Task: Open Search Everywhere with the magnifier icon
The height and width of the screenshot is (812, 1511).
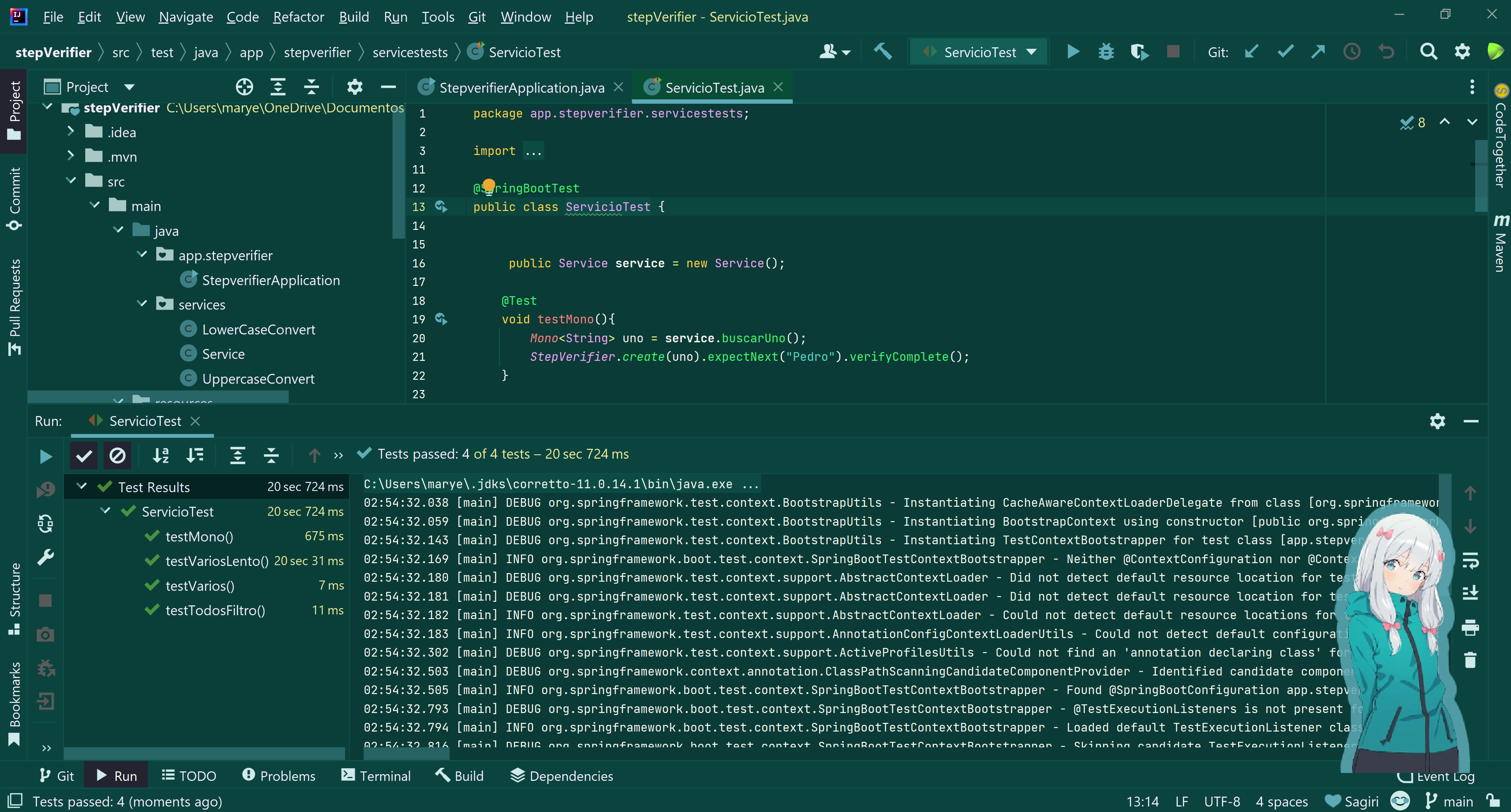Action: coord(1428,52)
